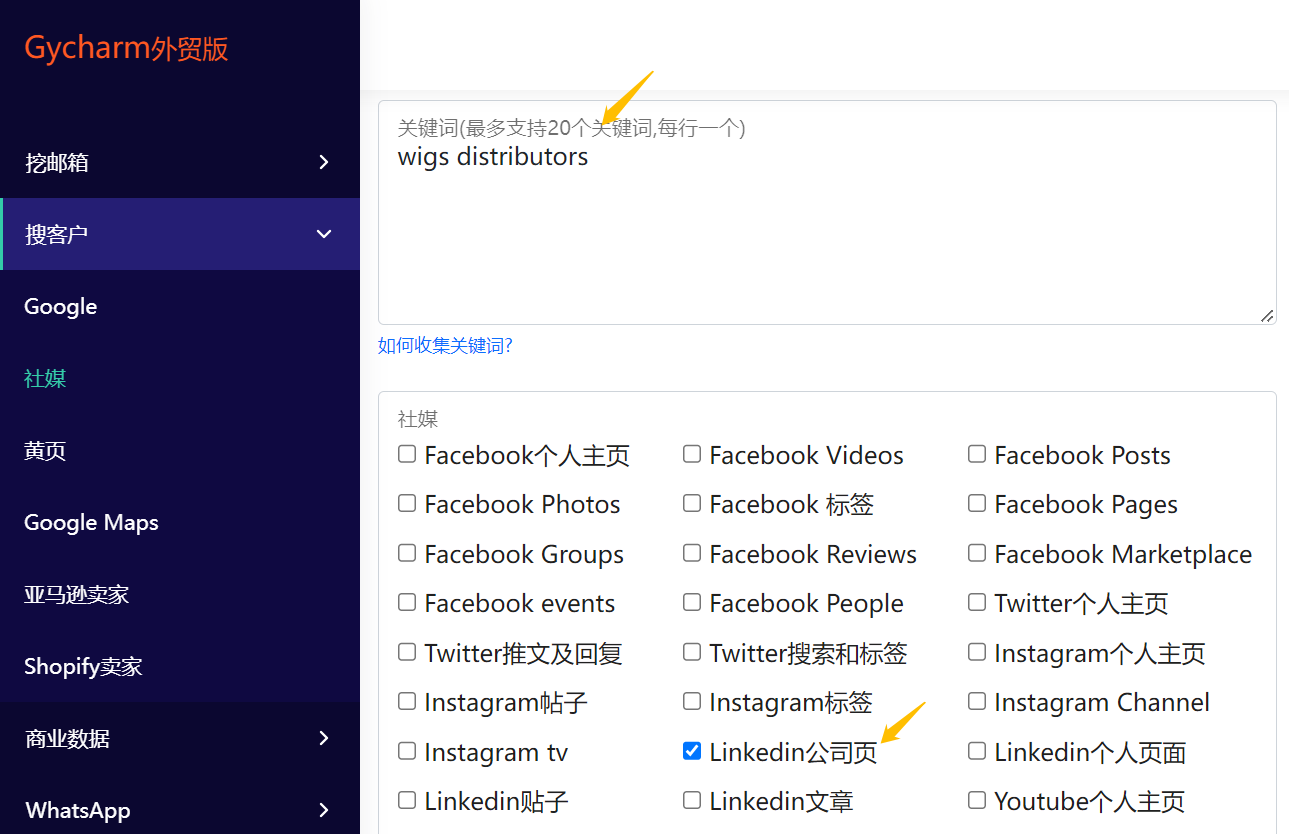Open the Google search submenu item
Image resolution: width=1289 pixels, height=834 pixels.
pos(61,306)
